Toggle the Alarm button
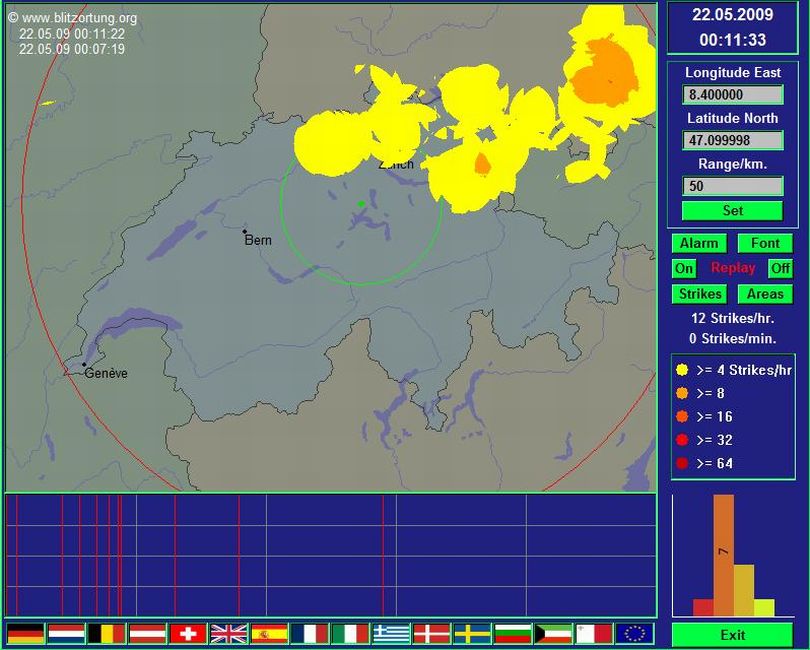The width and height of the screenshot is (810, 650). coord(699,243)
